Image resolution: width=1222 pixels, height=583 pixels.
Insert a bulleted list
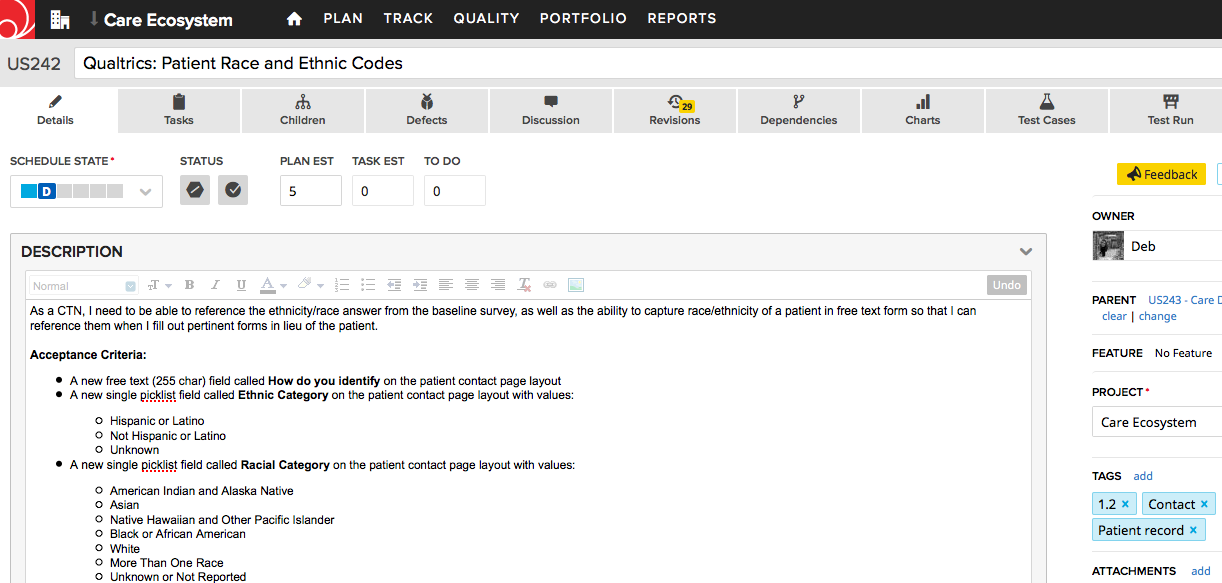click(367, 285)
